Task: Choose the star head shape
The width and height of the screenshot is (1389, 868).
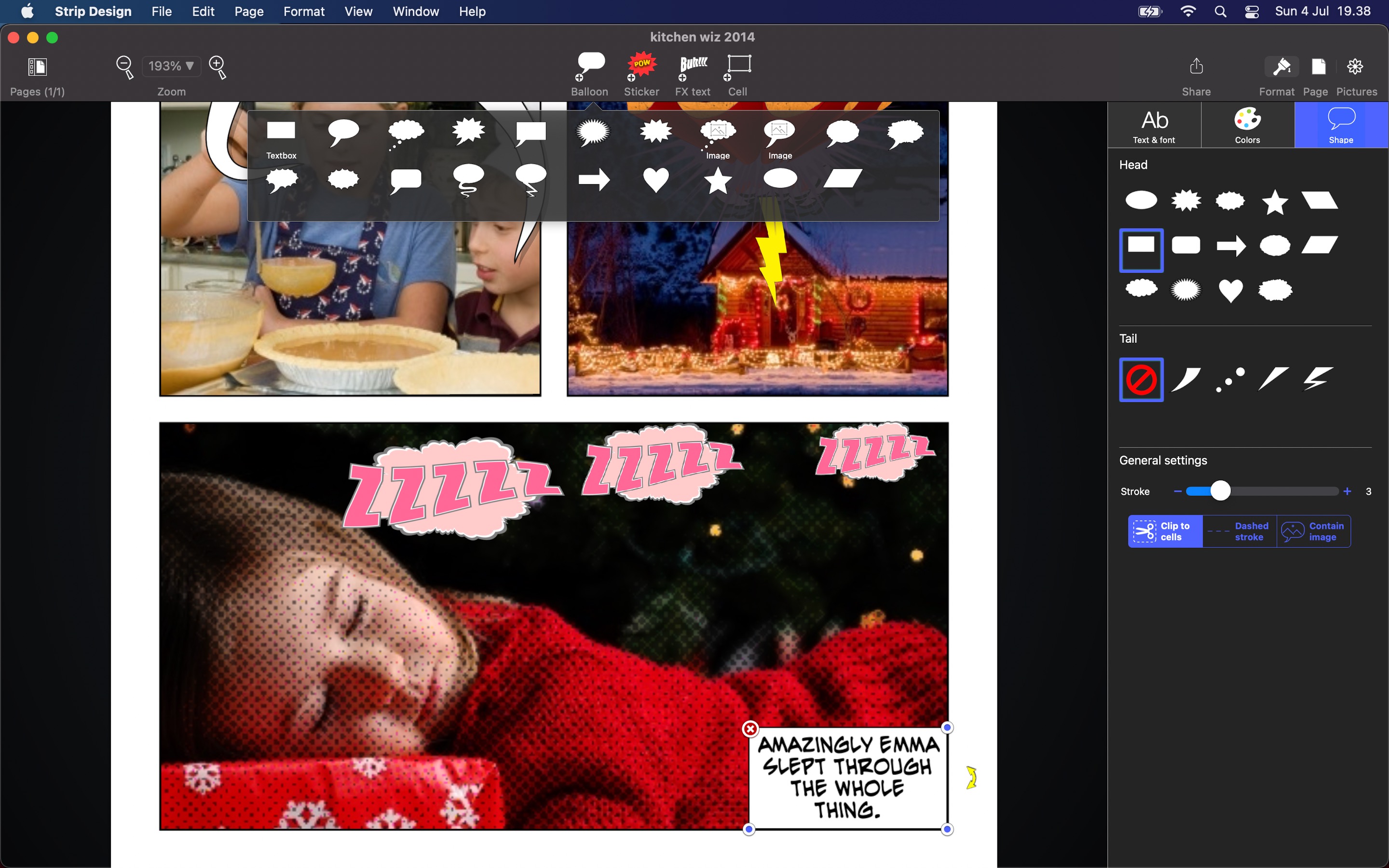Action: [x=1275, y=202]
